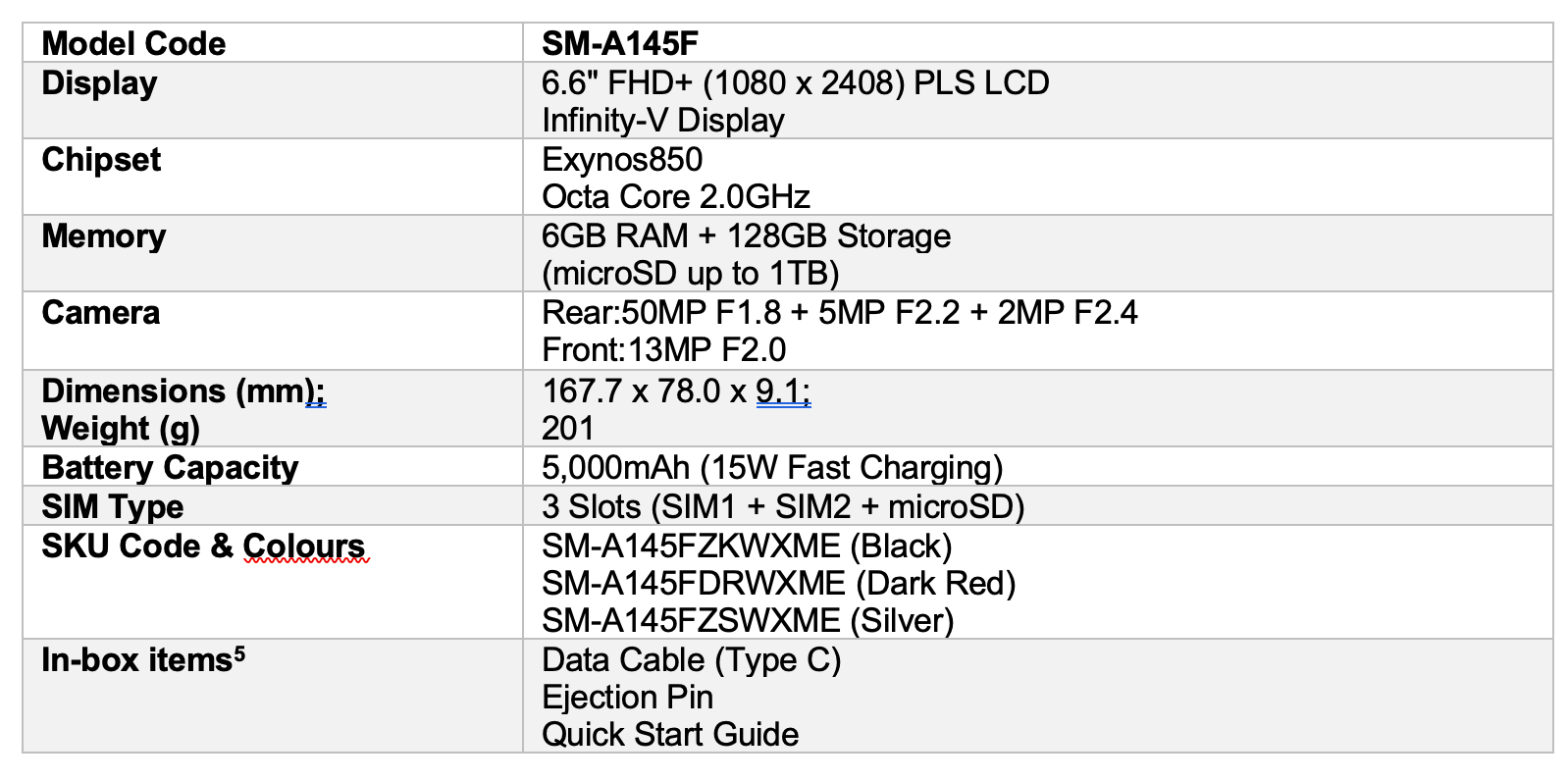Click the Rear camera specification line
This screenshot has width=1568, height=781.
coord(839,312)
